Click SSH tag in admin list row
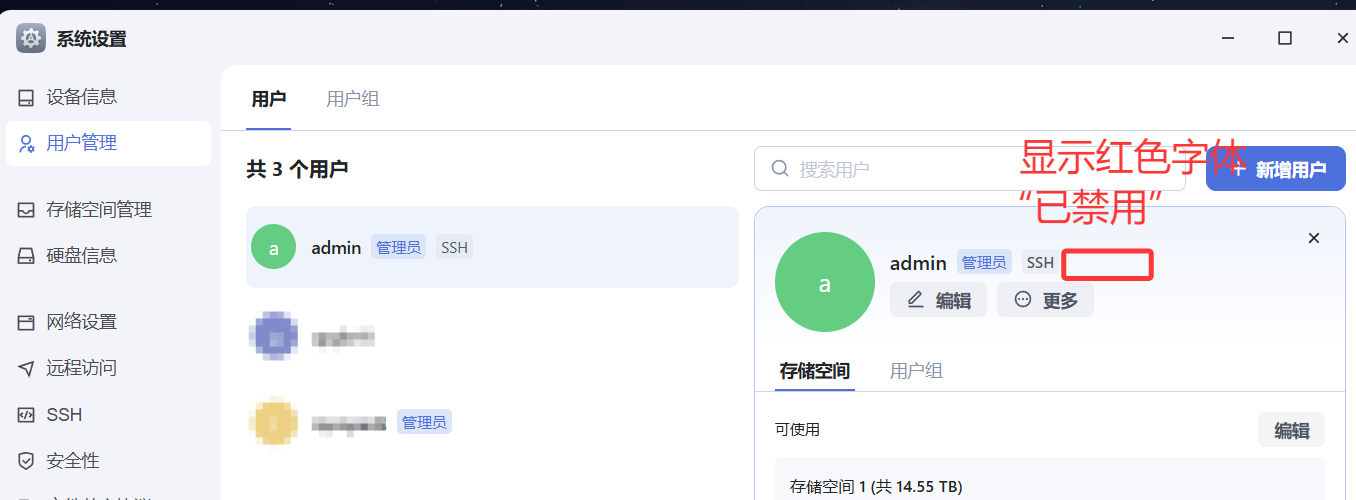 click(x=454, y=247)
